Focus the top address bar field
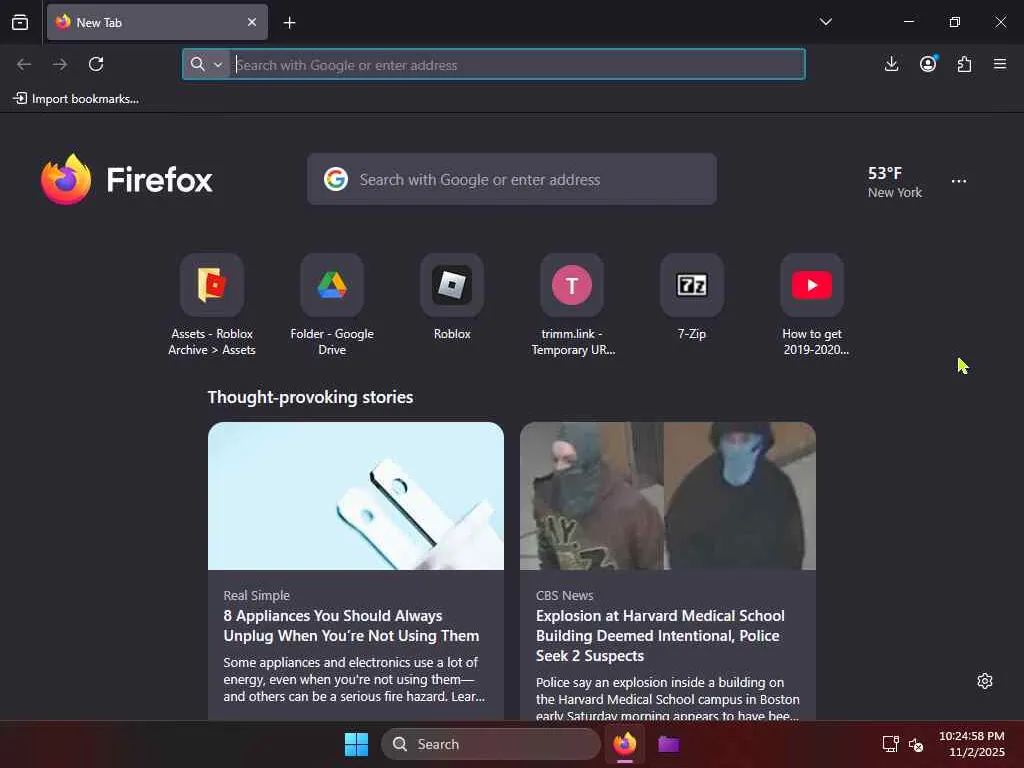 494,64
